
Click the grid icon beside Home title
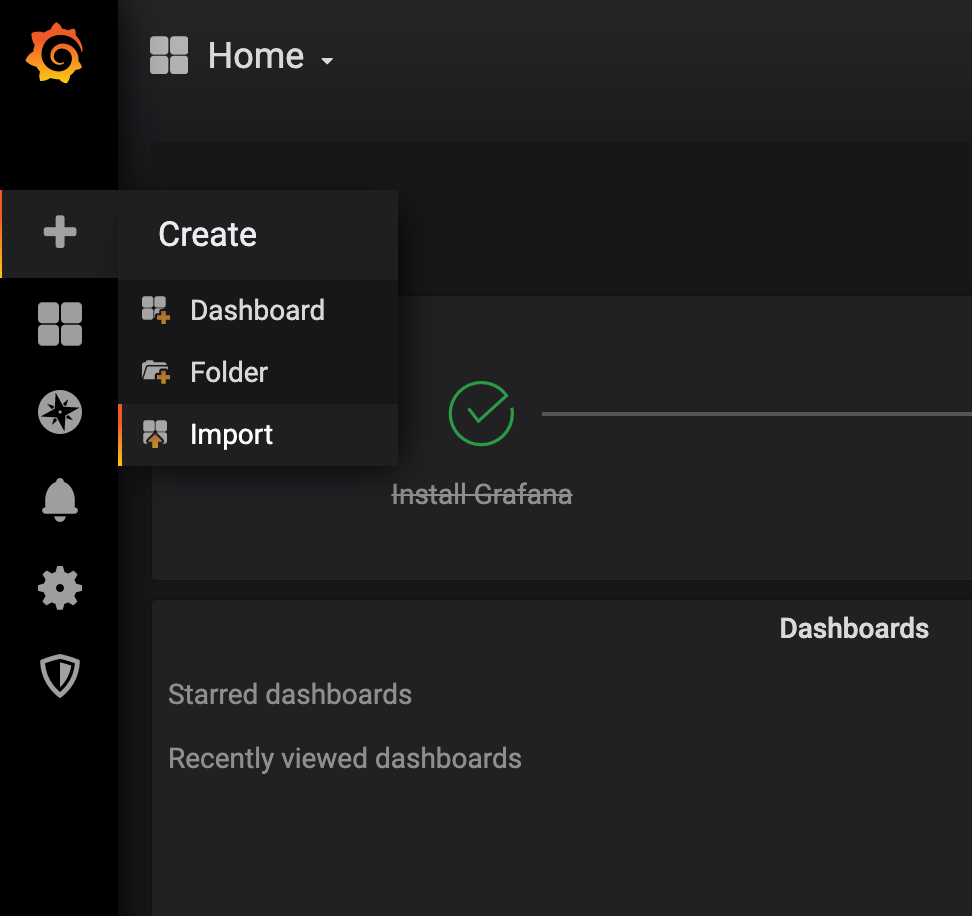pyautogui.click(x=169, y=56)
